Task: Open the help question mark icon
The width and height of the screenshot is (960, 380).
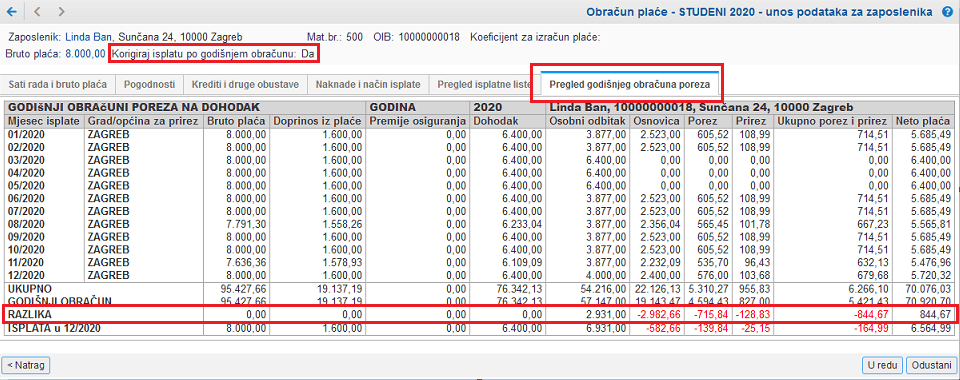Action: 948,12
